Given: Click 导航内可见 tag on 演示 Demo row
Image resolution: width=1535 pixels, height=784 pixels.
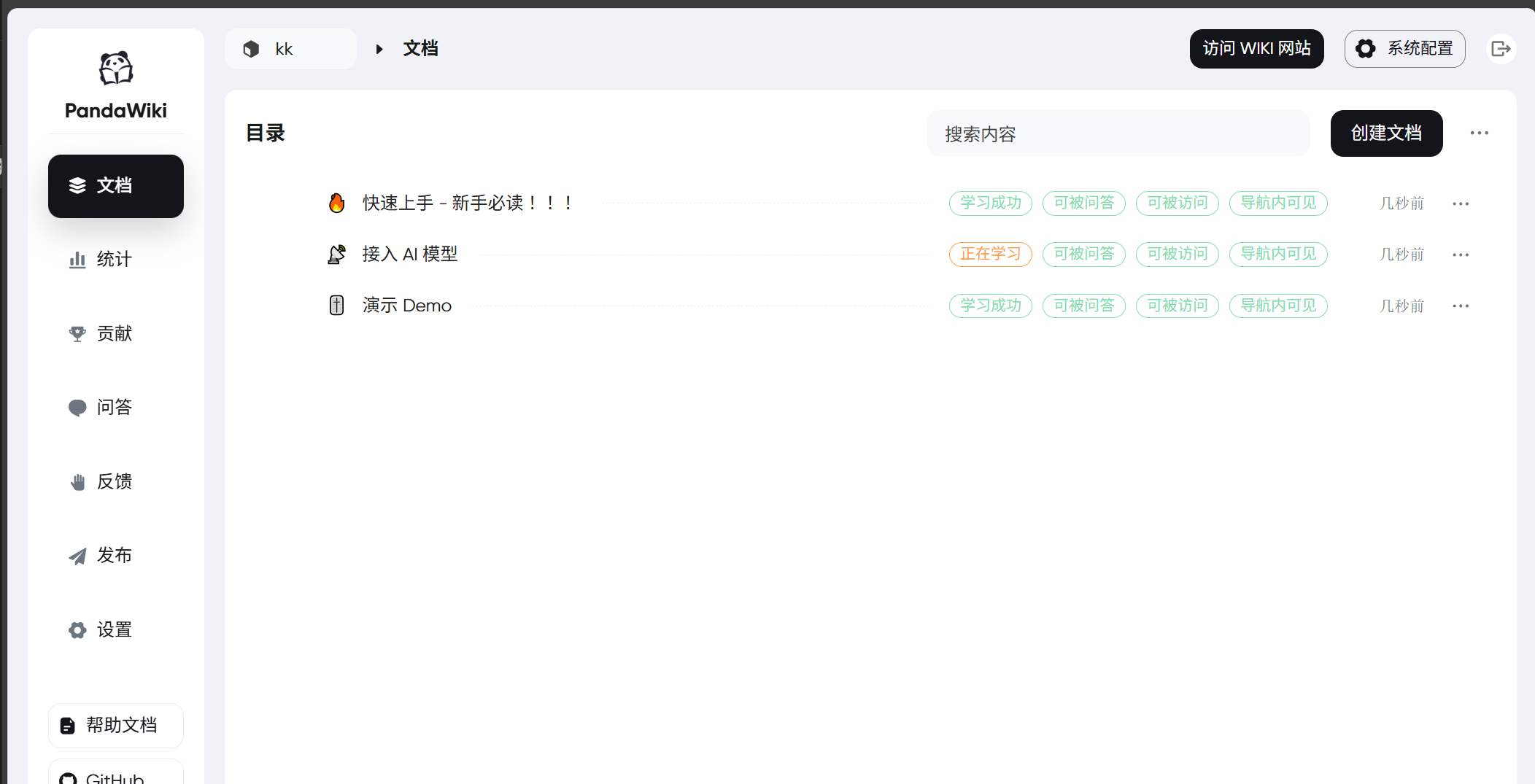Looking at the screenshot, I should [1278, 306].
